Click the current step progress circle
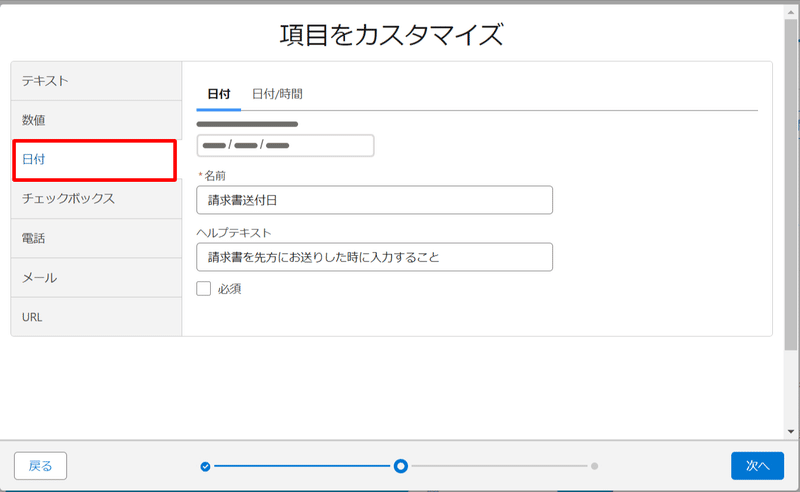Screen dimensions: 800x492 click(401, 466)
